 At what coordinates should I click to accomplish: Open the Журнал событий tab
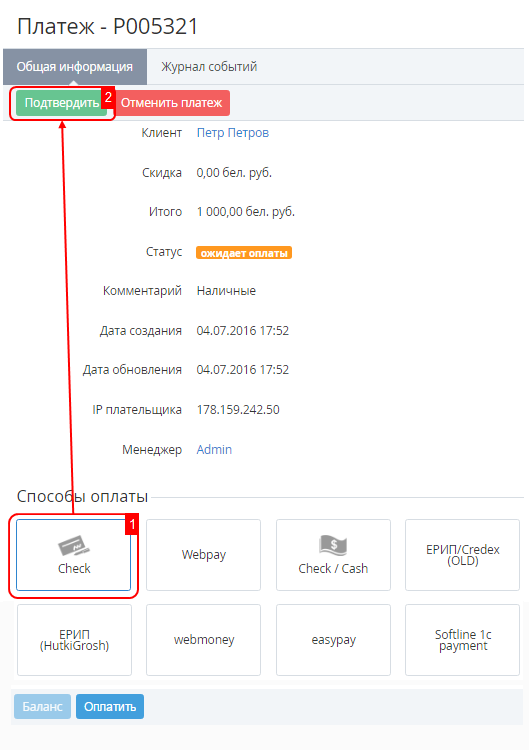(209, 66)
